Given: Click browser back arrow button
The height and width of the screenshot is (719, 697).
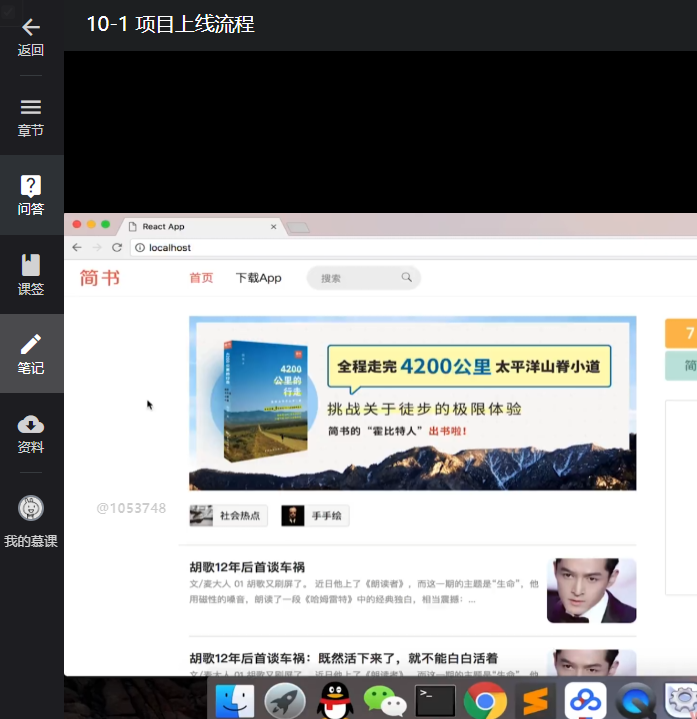Looking at the screenshot, I should pos(77,248).
